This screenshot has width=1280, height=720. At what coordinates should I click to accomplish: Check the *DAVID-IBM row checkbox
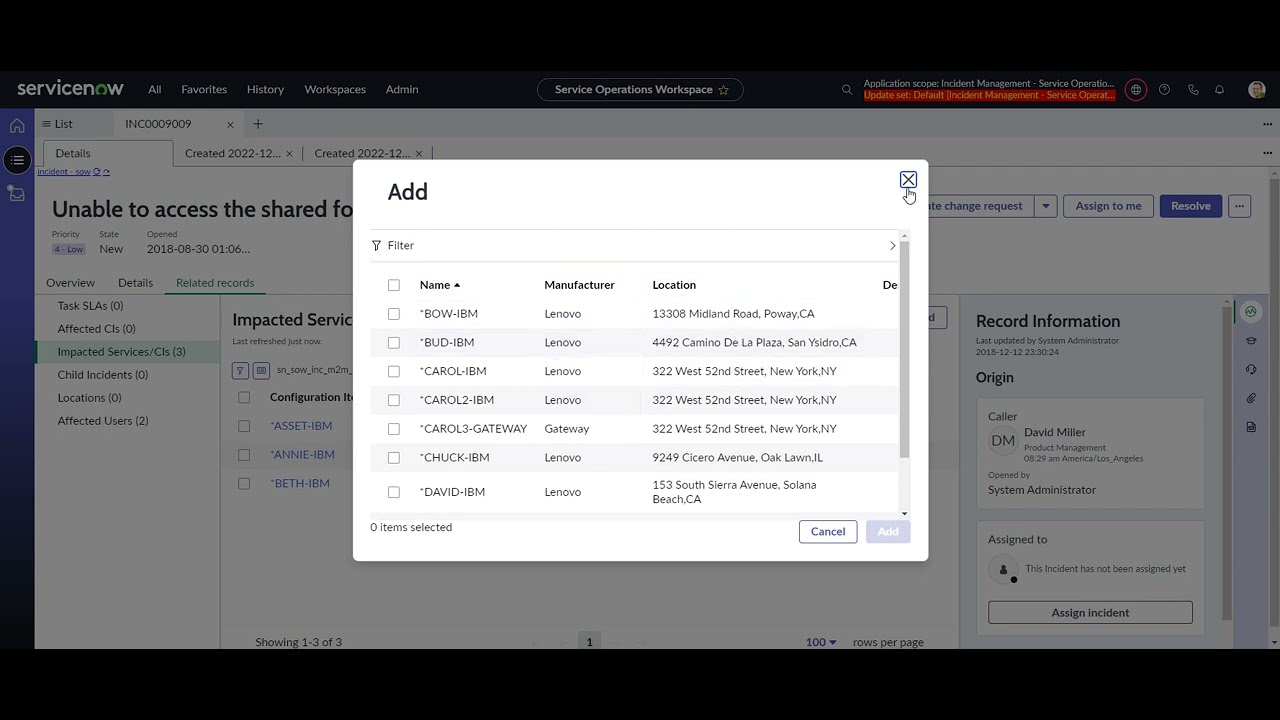[x=394, y=492]
